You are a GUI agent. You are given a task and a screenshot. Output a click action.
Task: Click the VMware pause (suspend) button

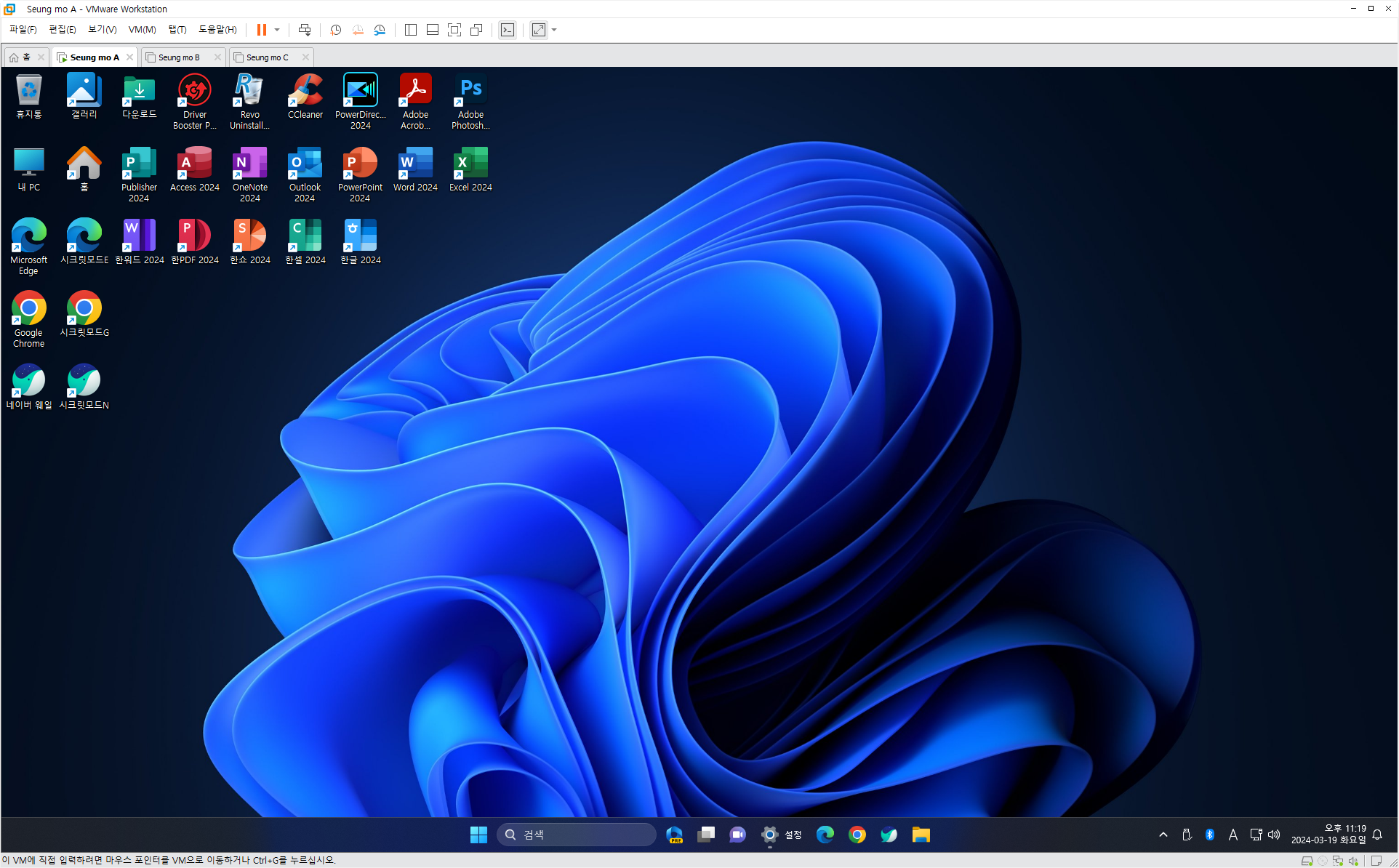coord(262,30)
